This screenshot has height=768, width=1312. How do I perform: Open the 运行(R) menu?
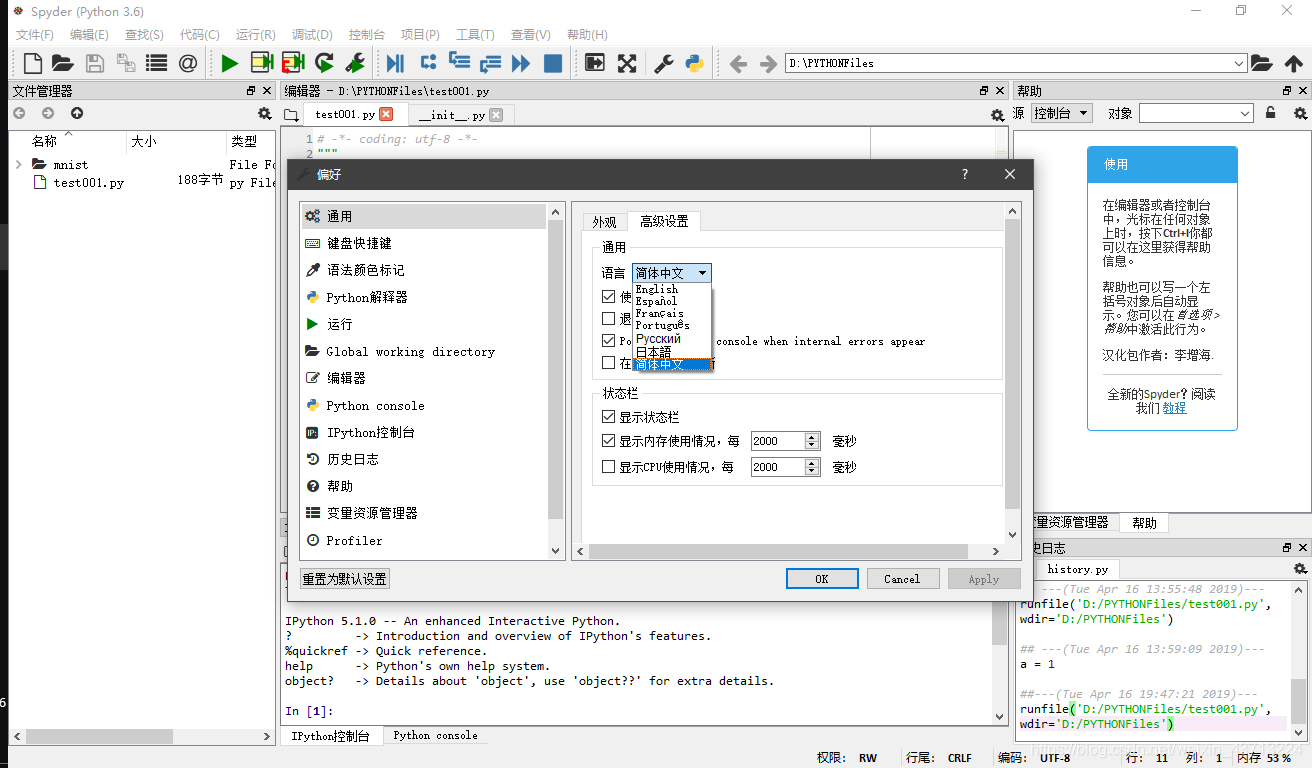(x=255, y=34)
